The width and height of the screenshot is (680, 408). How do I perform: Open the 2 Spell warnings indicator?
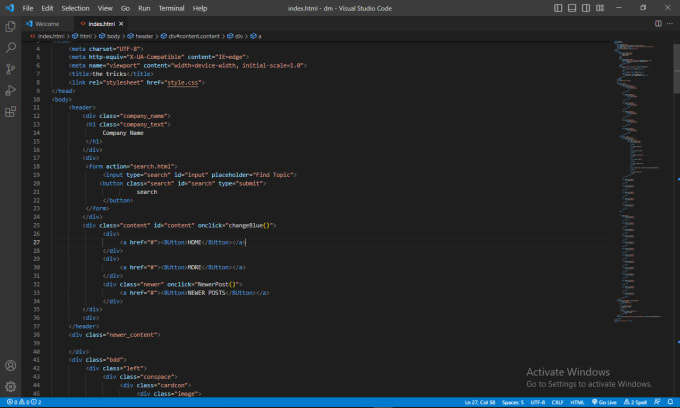pyautogui.click(x=635, y=402)
